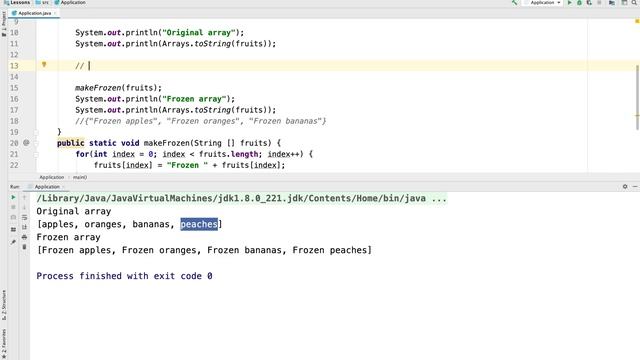Open the Application run configuration dropdown
The height and width of the screenshot is (360, 640).
tap(542, 2)
